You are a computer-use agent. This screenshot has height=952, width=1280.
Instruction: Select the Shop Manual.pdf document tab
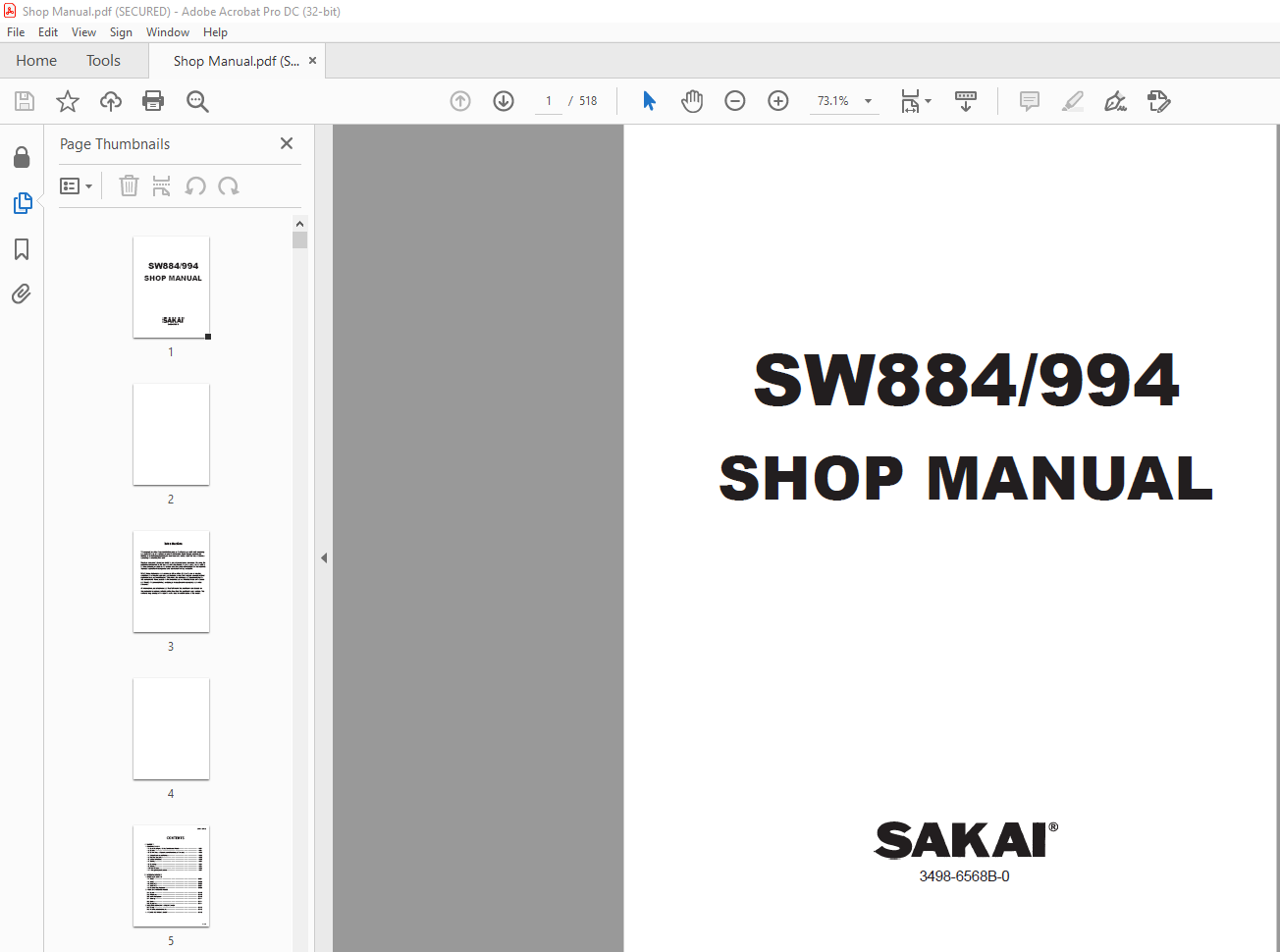coord(236,61)
